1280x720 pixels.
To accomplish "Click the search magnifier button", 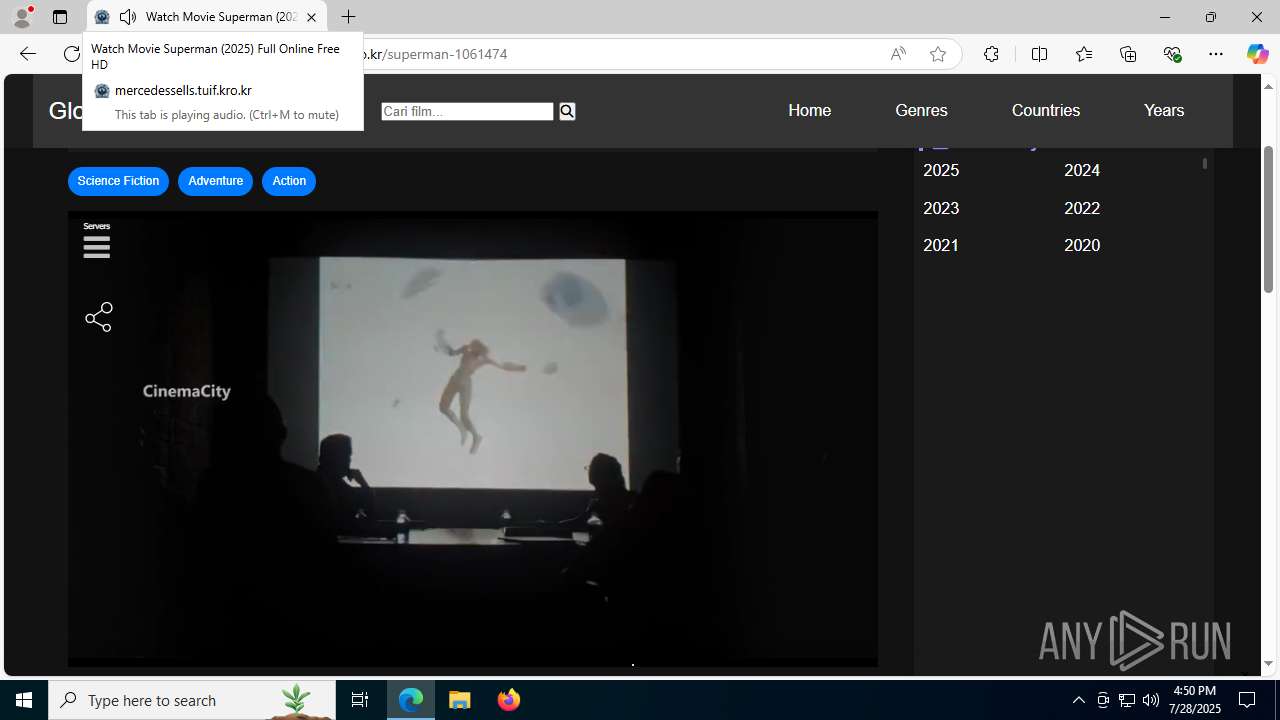I will coord(567,111).
